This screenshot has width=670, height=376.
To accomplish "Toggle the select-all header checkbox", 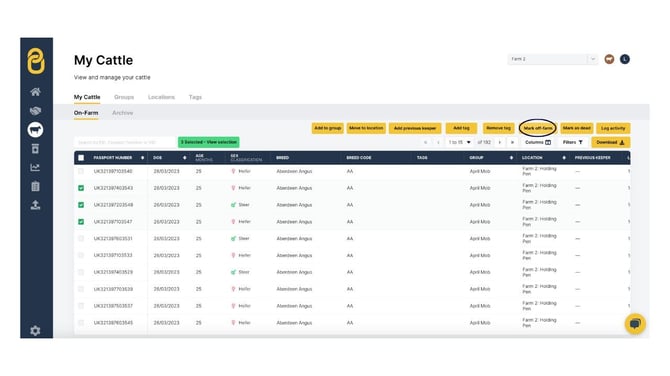I will pos(81,158).
